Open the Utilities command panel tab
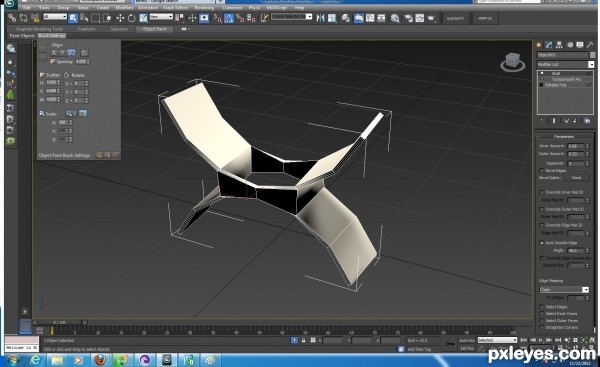The image size is (600, 367). tap(590, 45)
